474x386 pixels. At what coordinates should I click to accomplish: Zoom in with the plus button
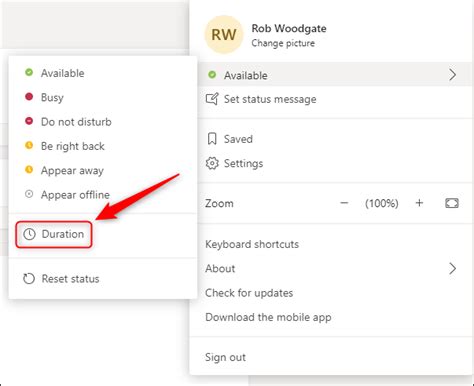[x=419, y=203]
